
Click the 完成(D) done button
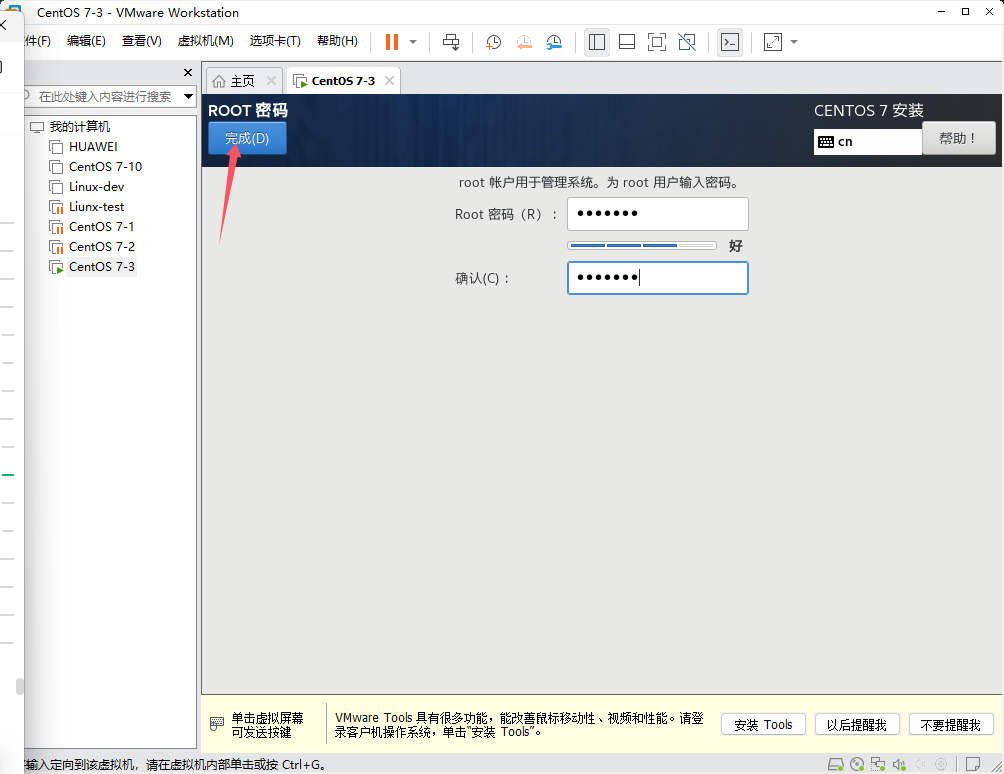247,138
